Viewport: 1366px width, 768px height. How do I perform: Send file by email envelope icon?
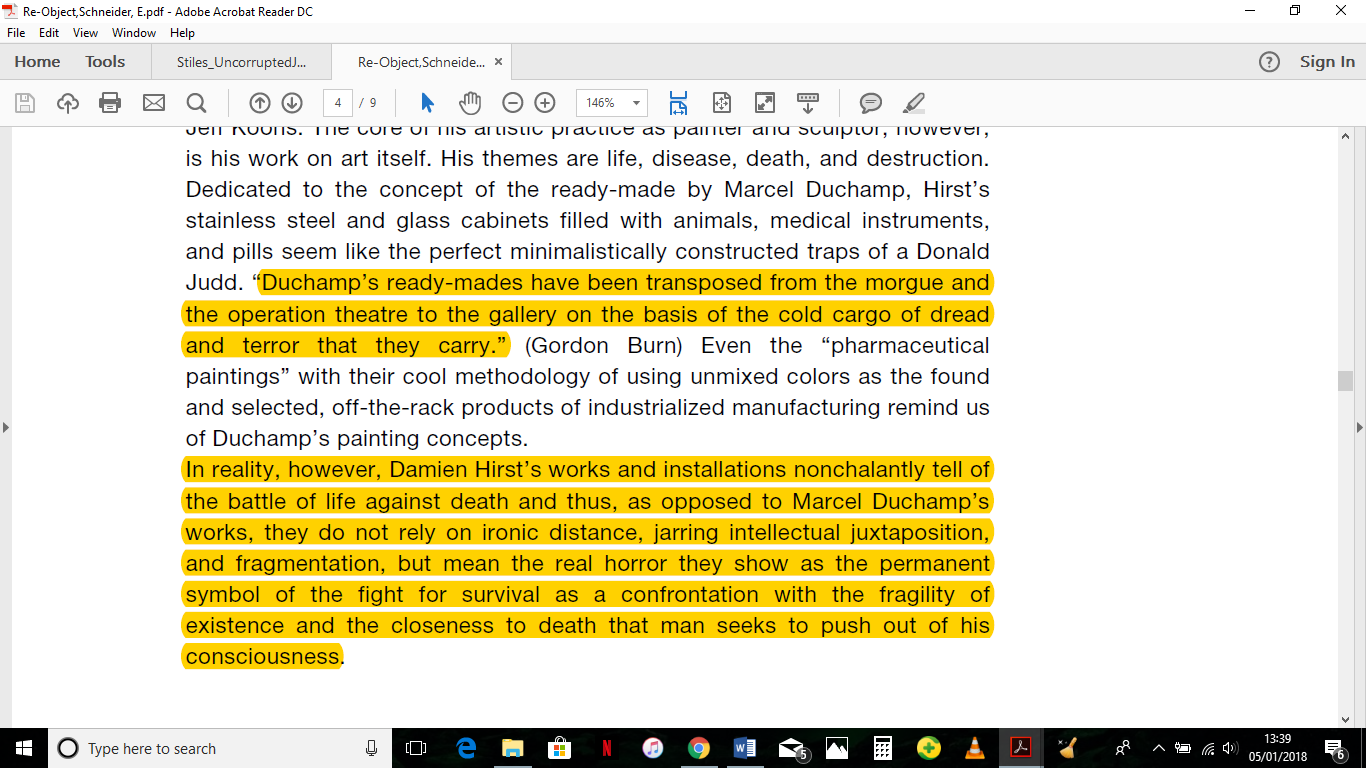coord(153,103)
